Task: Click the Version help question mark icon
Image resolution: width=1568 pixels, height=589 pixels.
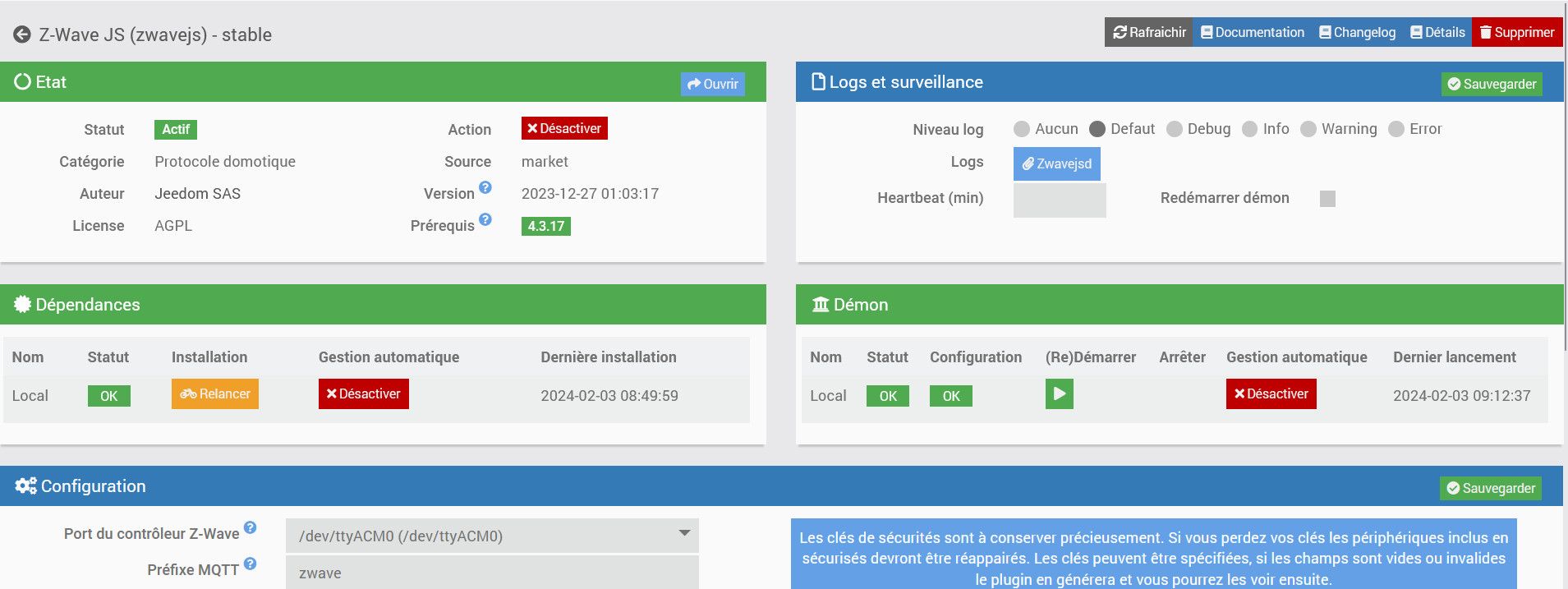Action: coord(485,187)
